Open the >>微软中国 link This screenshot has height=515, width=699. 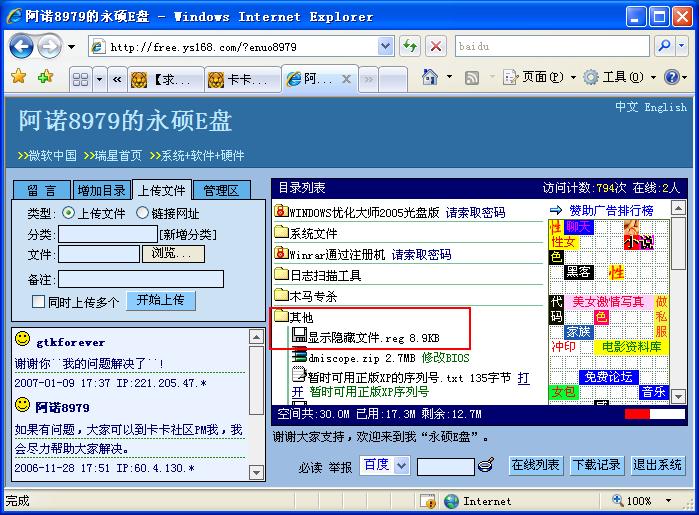tap(47, 156)
